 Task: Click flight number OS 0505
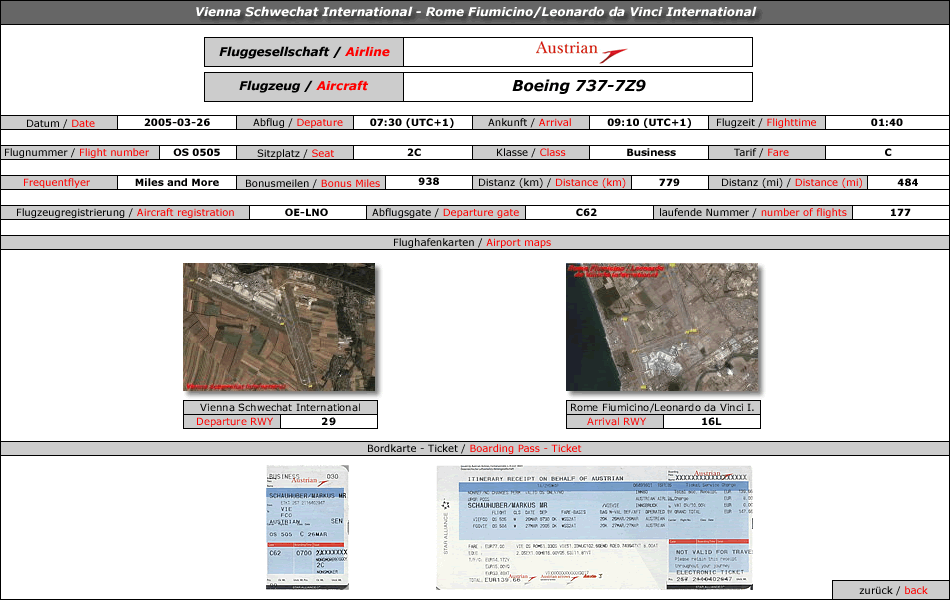(197, 152)
